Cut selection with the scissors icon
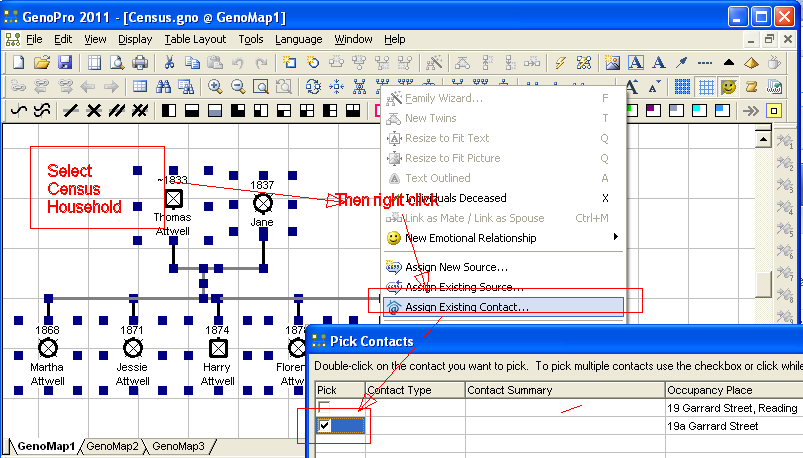Screen dimensions: 803x458 click(x=169, y=63)
